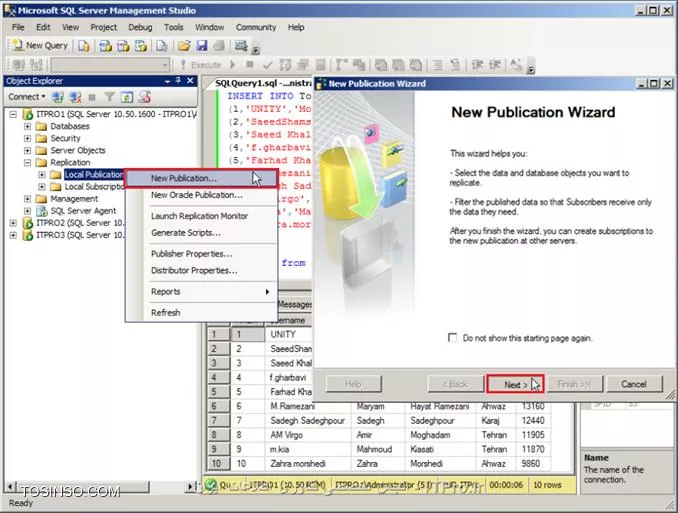The image size is (678, 513).
Task: Expand the Databases folder
Action: click(27, 126)
